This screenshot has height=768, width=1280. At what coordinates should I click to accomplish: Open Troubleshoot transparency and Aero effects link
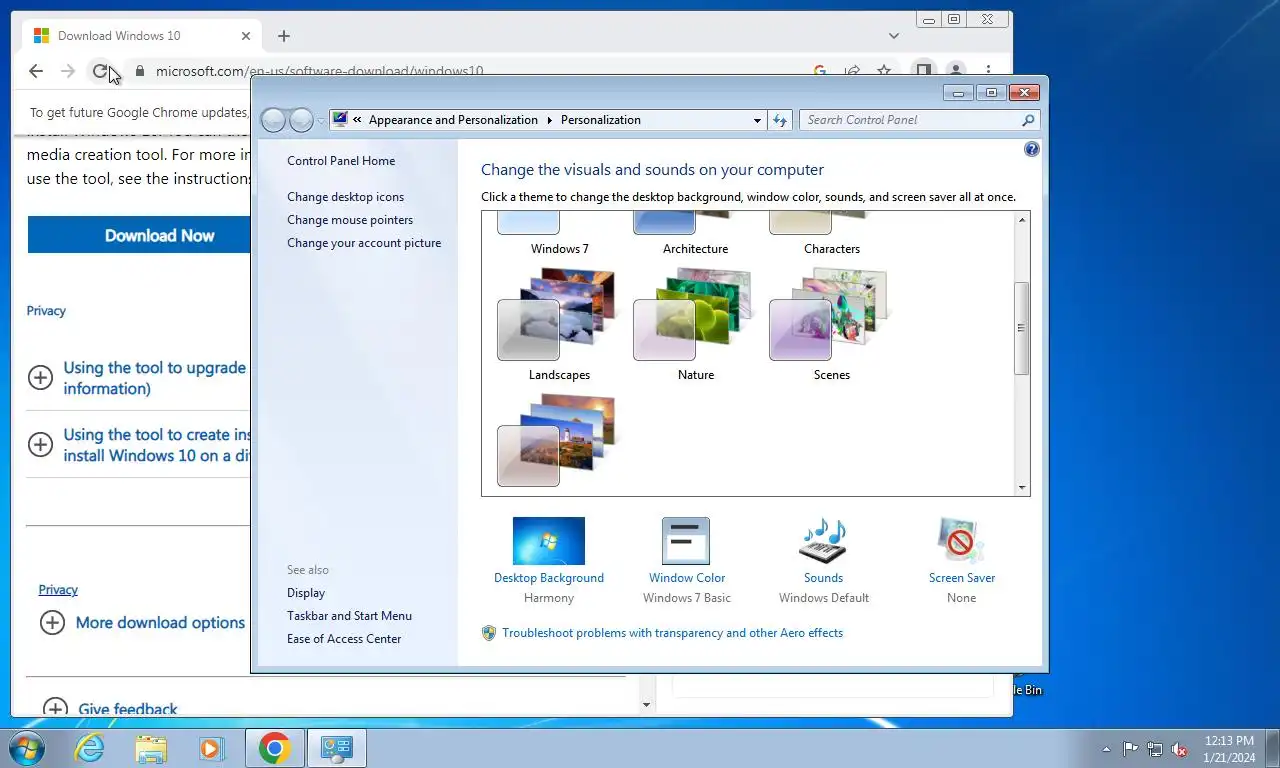click(672, 633)
